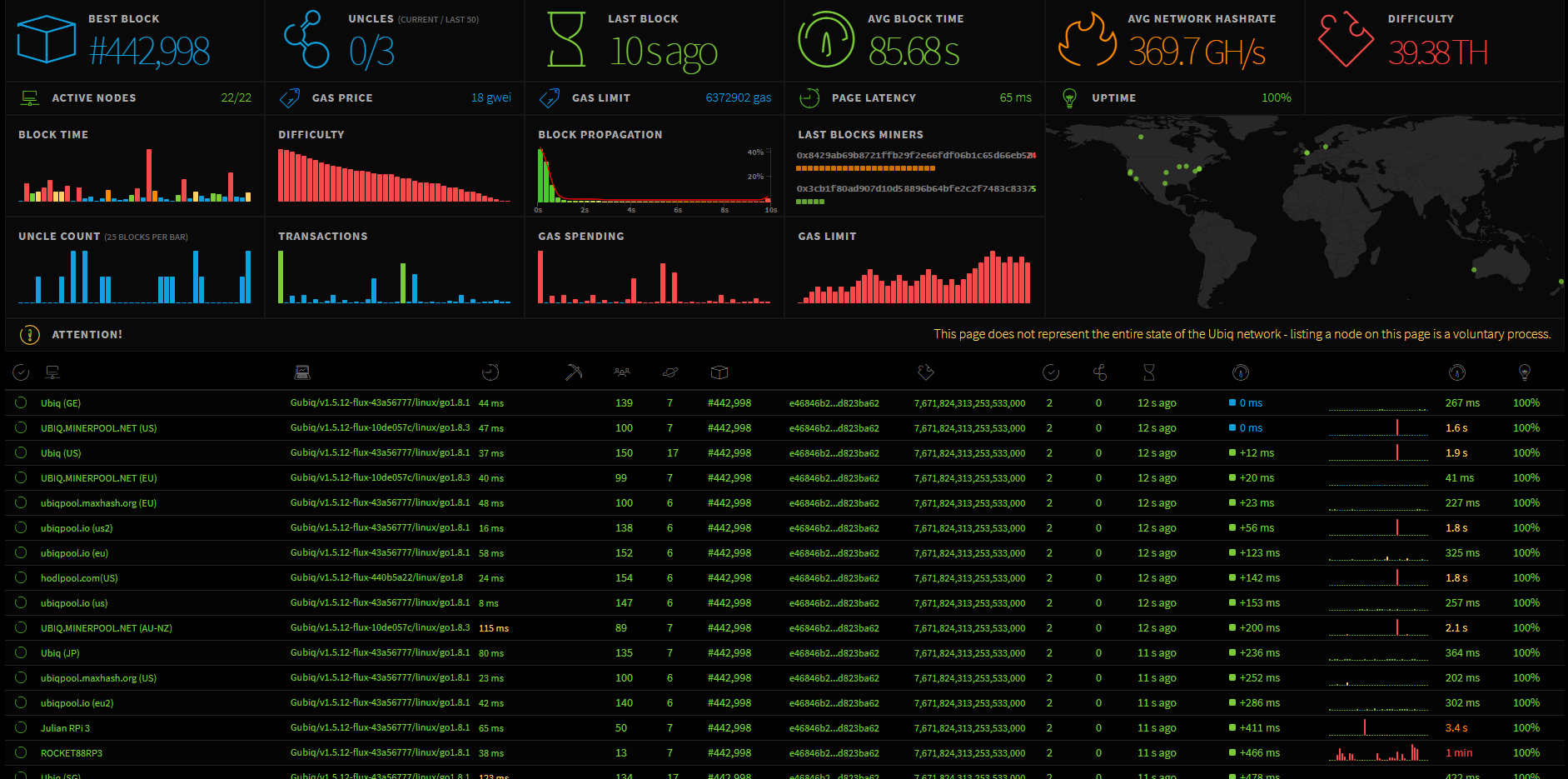Click the Avg Network Hashrate flame icon
Viewport: 1568px width, 779px height.
click(x=1087, y=39)
